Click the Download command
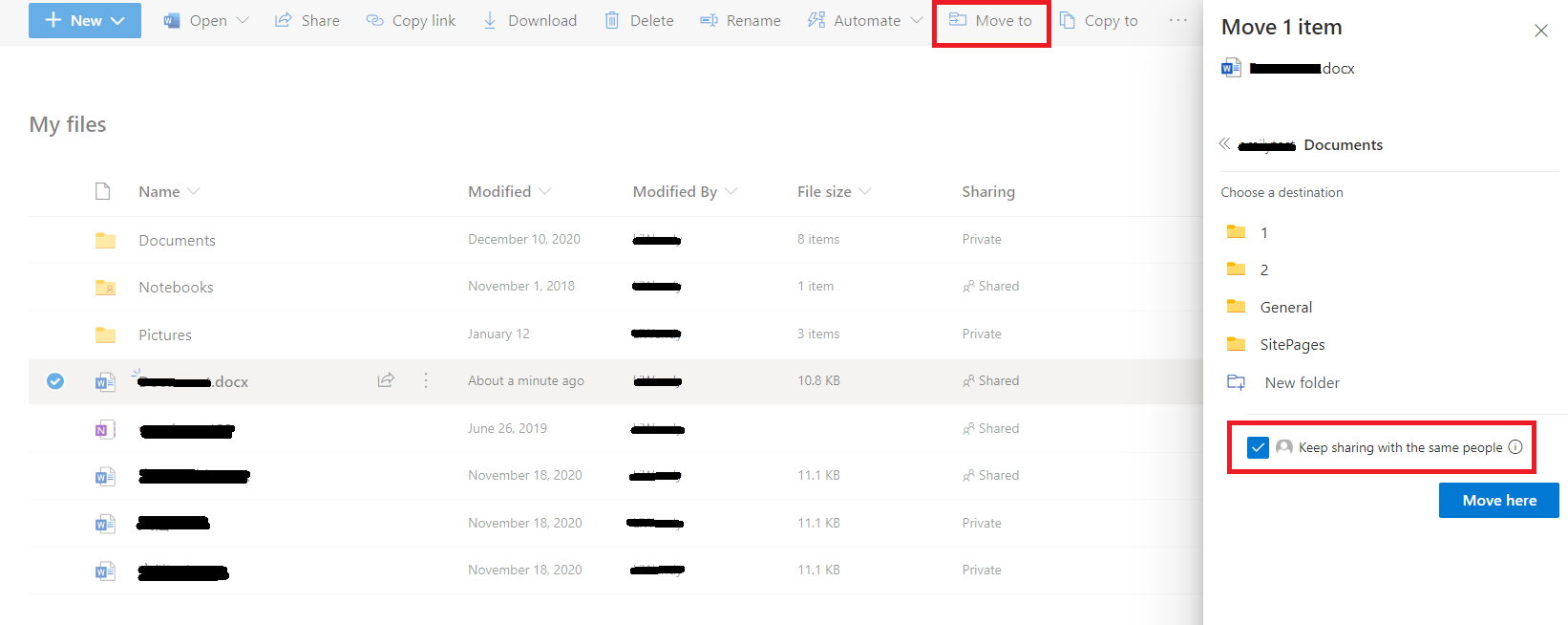The width and height of the screenshot is (1568, 625). click(530, 20)
